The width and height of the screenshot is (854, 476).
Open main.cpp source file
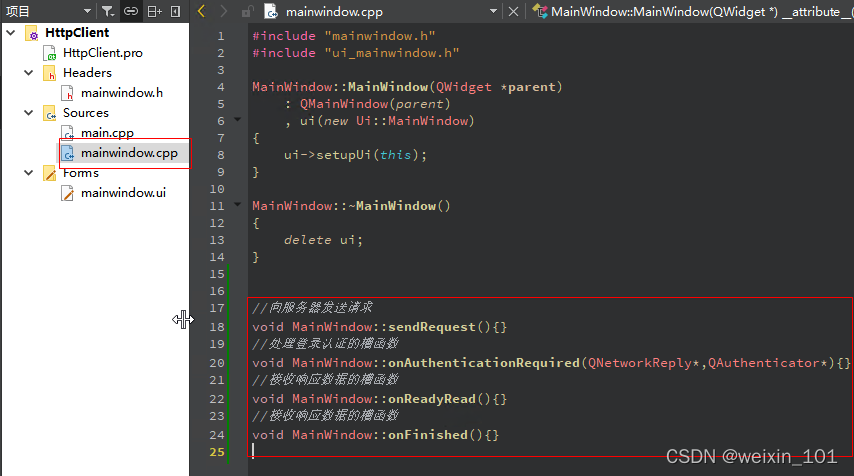[x=107, y=133]
